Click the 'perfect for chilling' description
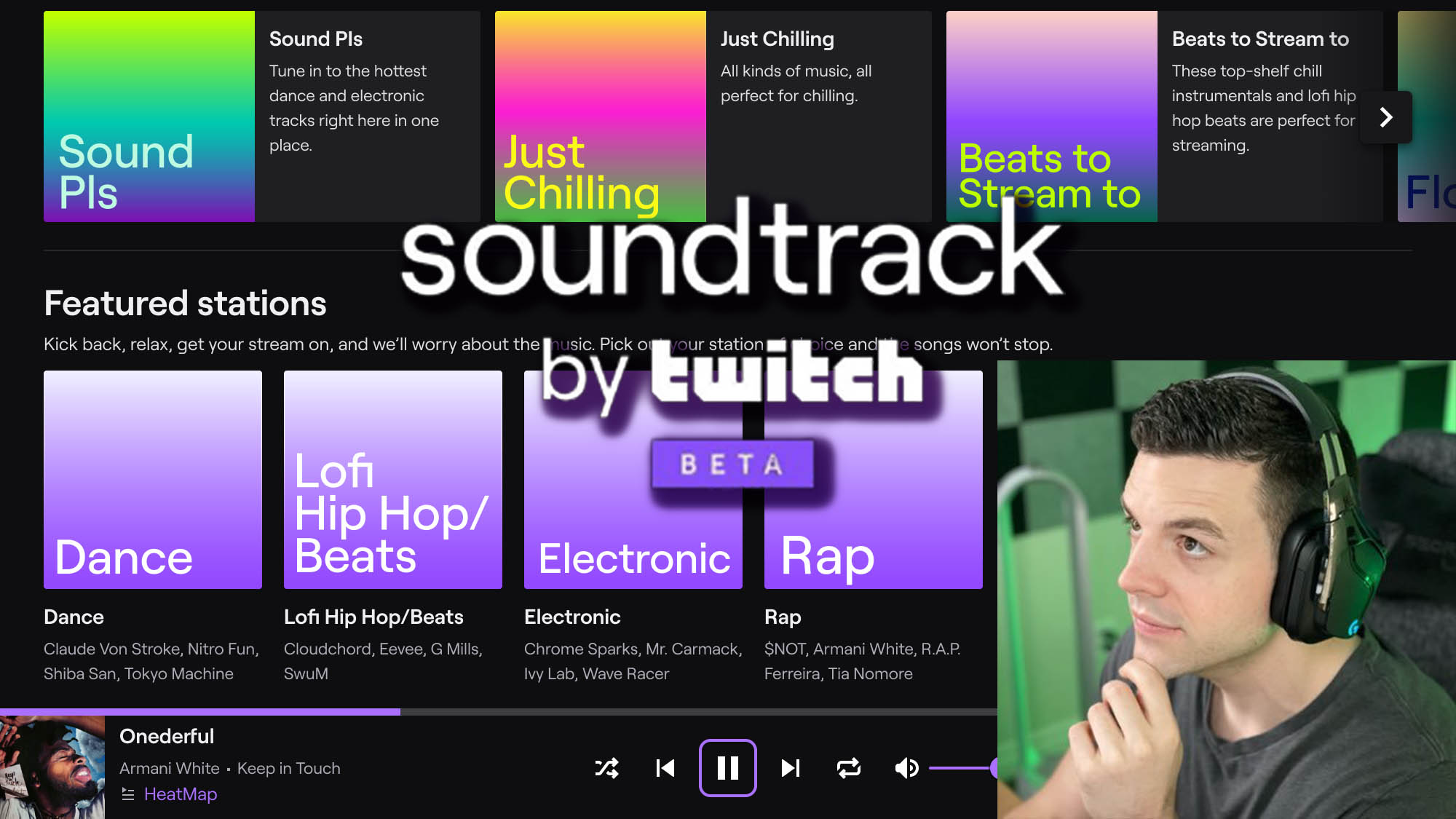 click(796, 83)
